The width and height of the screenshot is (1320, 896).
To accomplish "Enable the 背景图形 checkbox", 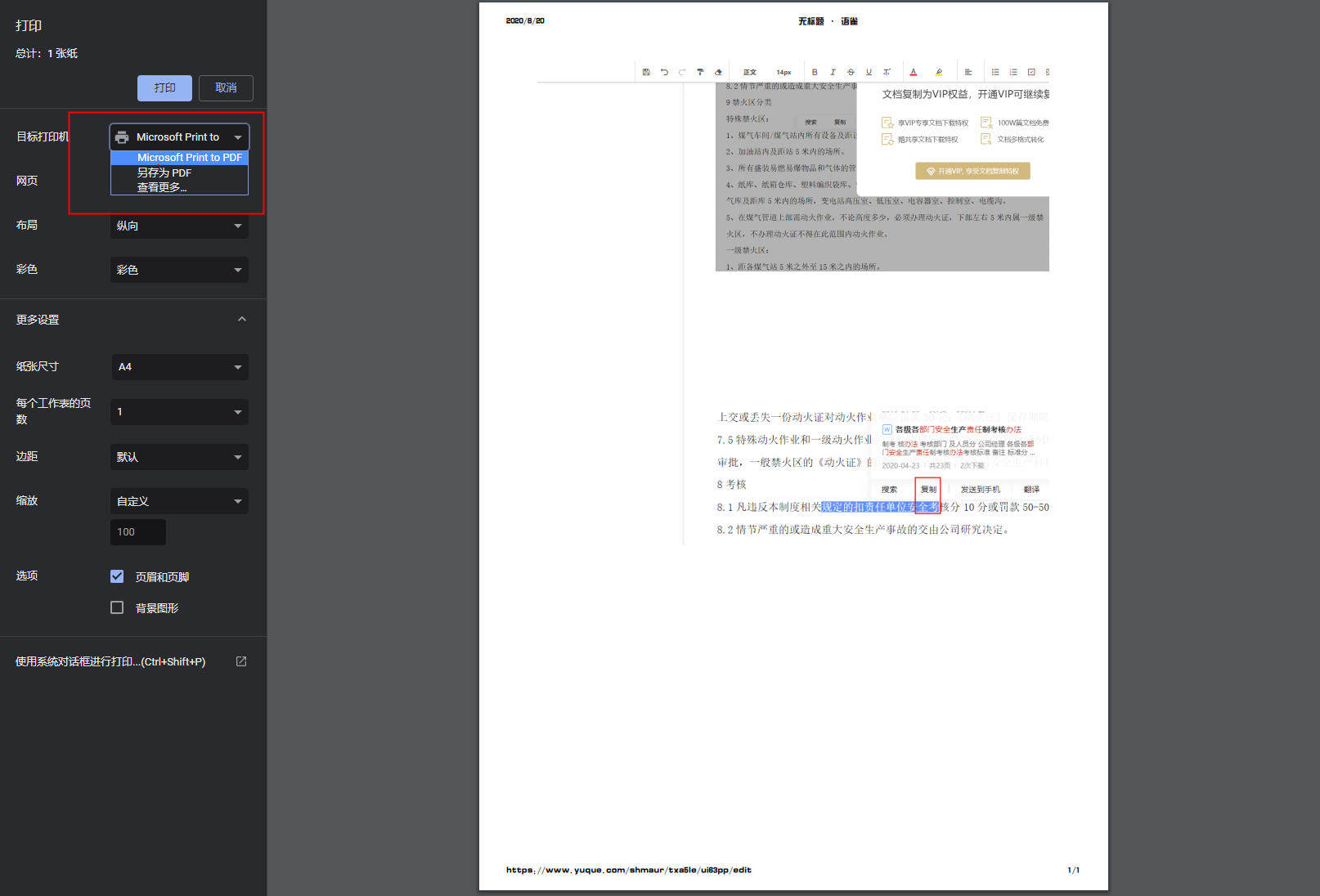I will (117, 607).
